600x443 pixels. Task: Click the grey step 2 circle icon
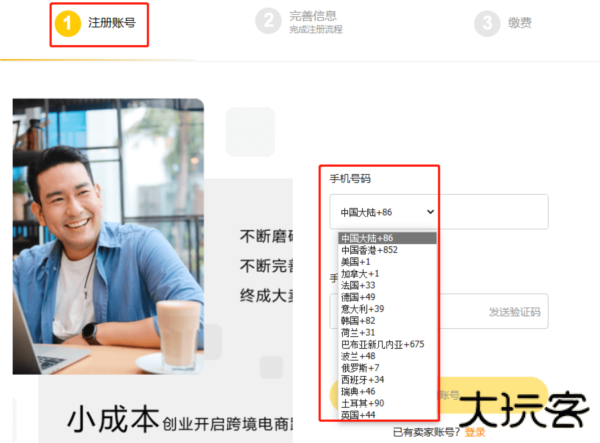pos(268,21)
